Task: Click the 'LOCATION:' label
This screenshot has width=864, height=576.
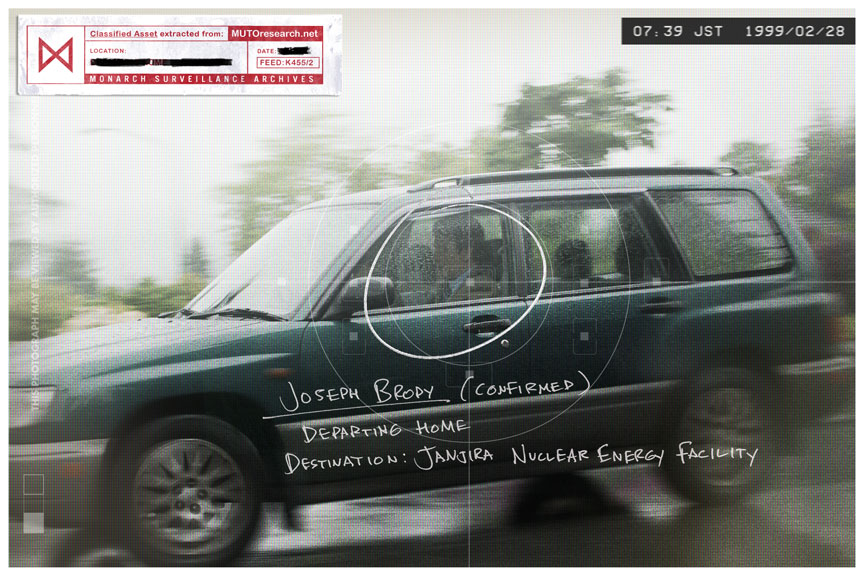Action: point(108,51)
